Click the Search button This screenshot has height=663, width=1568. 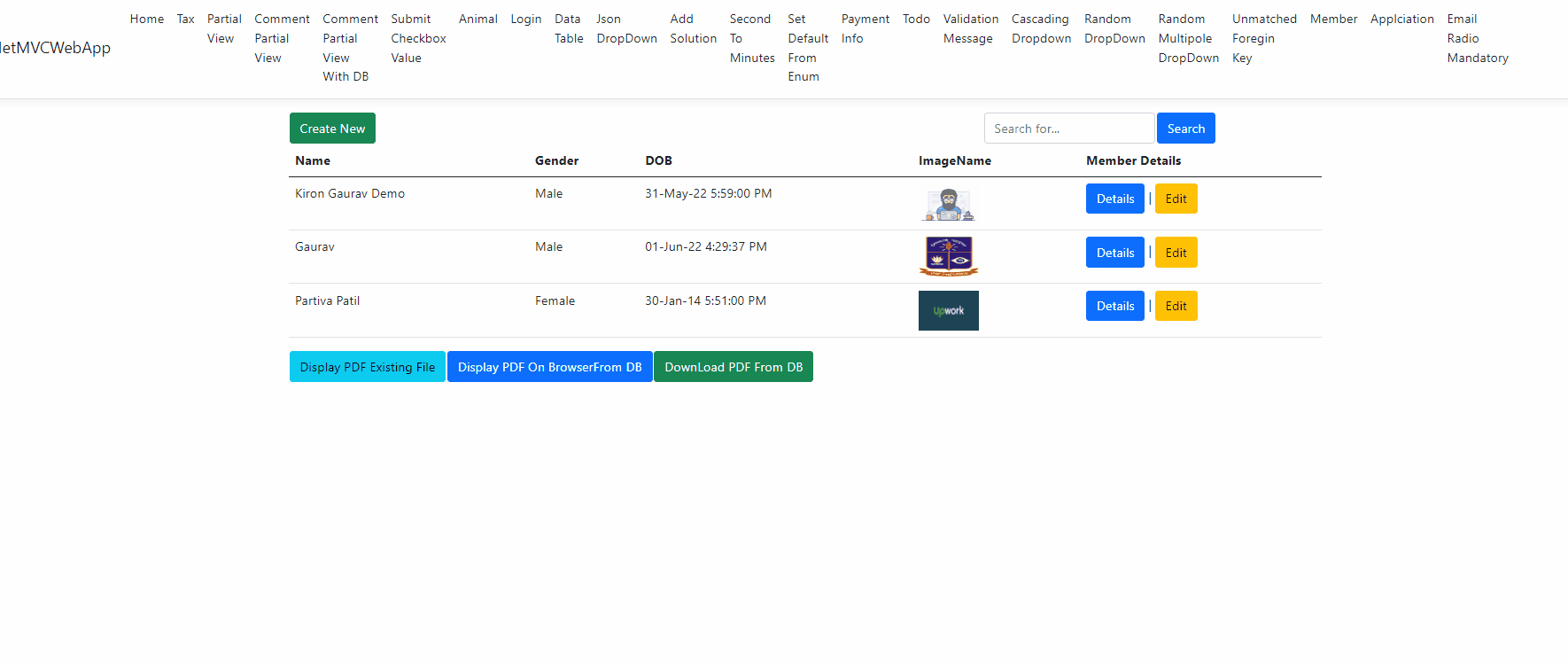tap(1185, 129)
